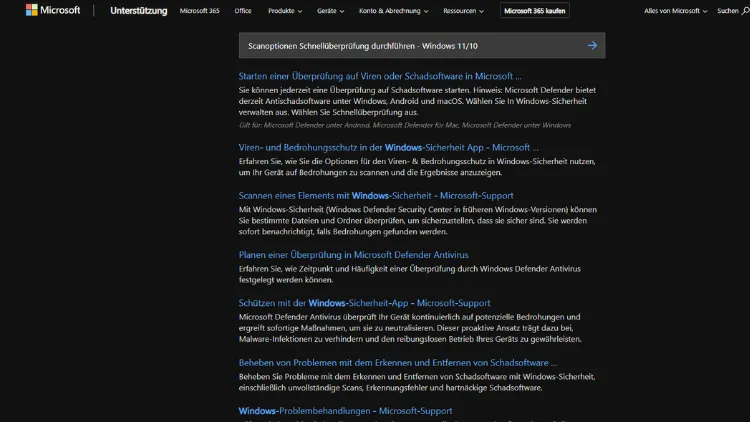Viewport: 750px width, 422px height.
Task: Click the search magnifier icon
Action: click(745, 11)
